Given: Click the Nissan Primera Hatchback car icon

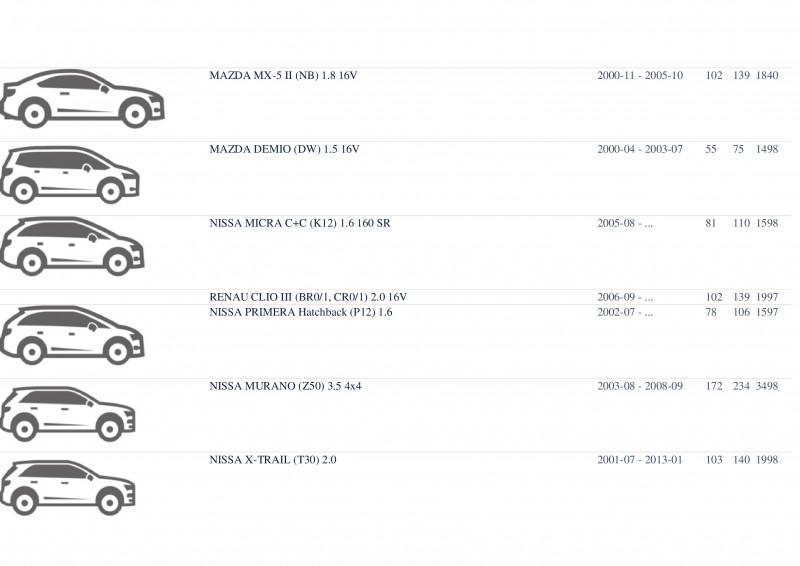Looking at the screenshot, I should click(72, 335).
